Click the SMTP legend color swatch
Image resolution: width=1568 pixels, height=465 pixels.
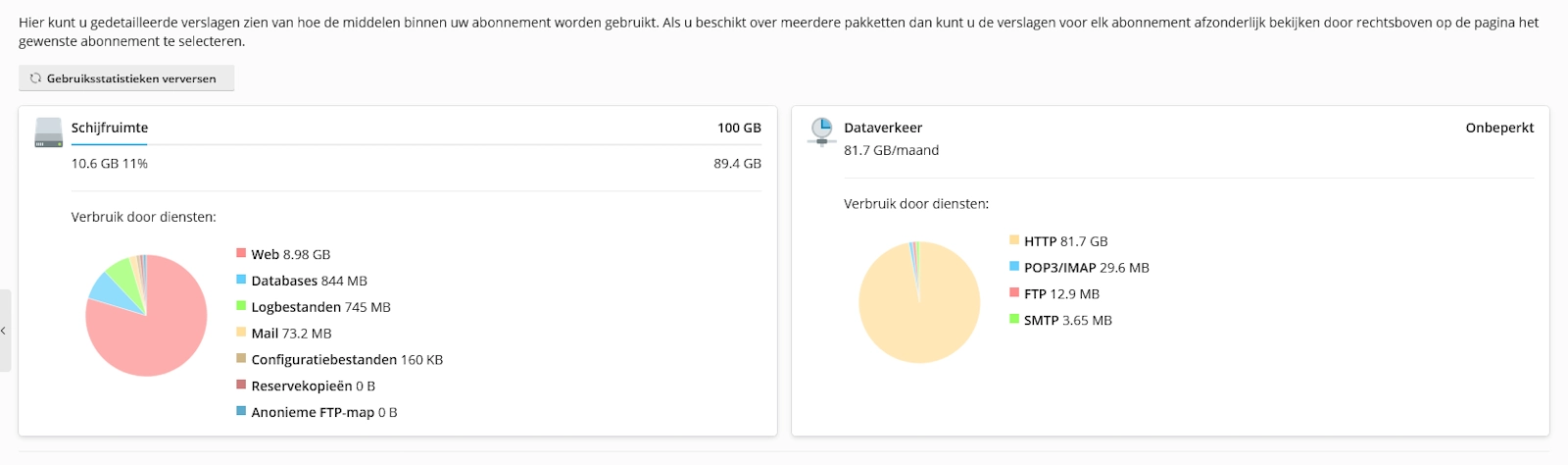tap(1014, 320)
